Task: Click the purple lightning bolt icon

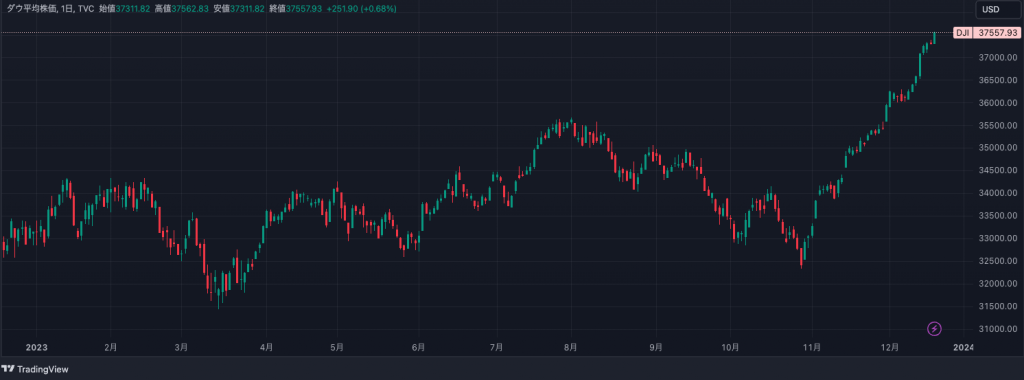Action: 935,328
